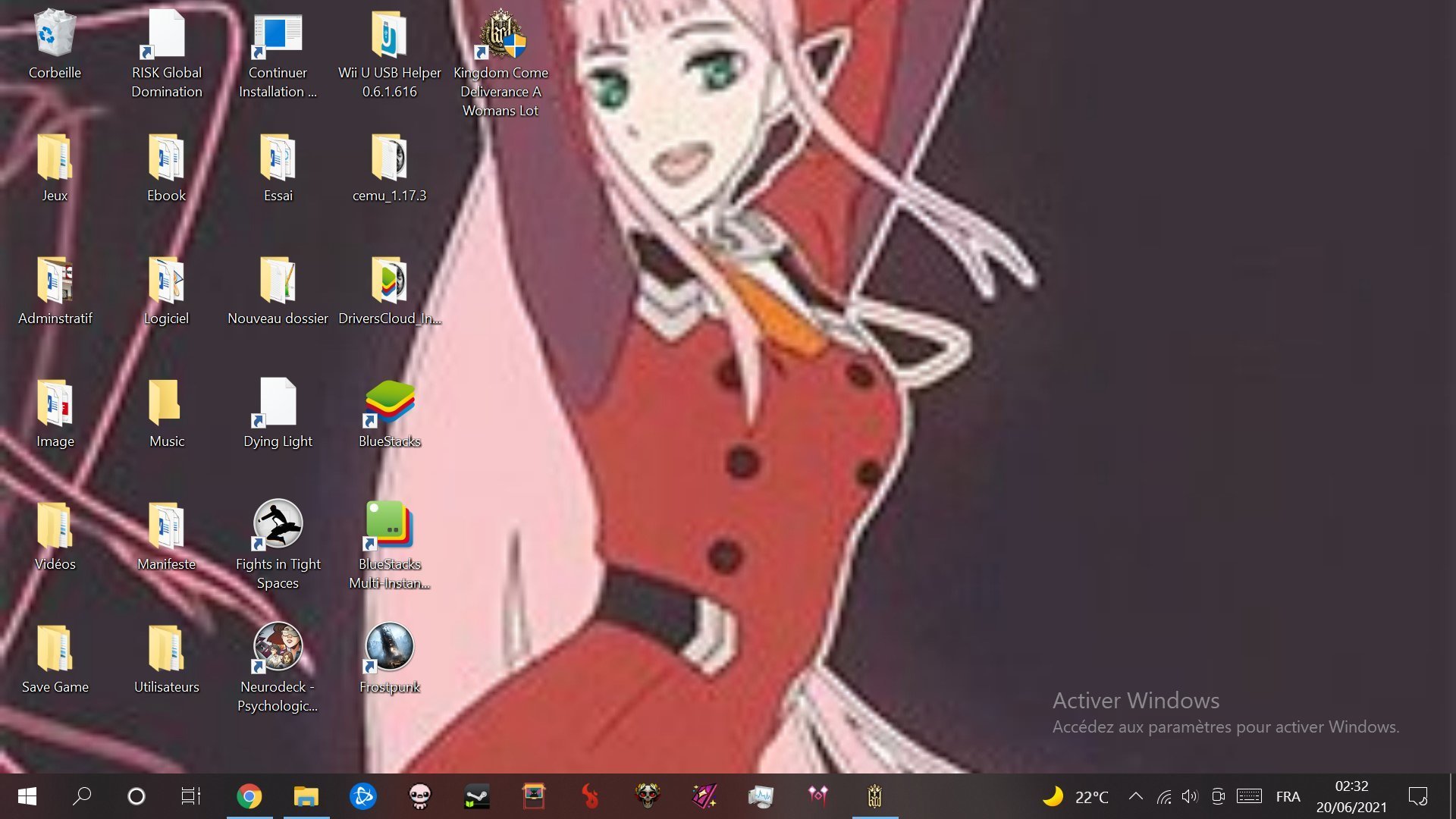Viewport: 1456px width, 819px height.
Task: Open the Wii U USB Helper folder
Action: tap(389, 55)
